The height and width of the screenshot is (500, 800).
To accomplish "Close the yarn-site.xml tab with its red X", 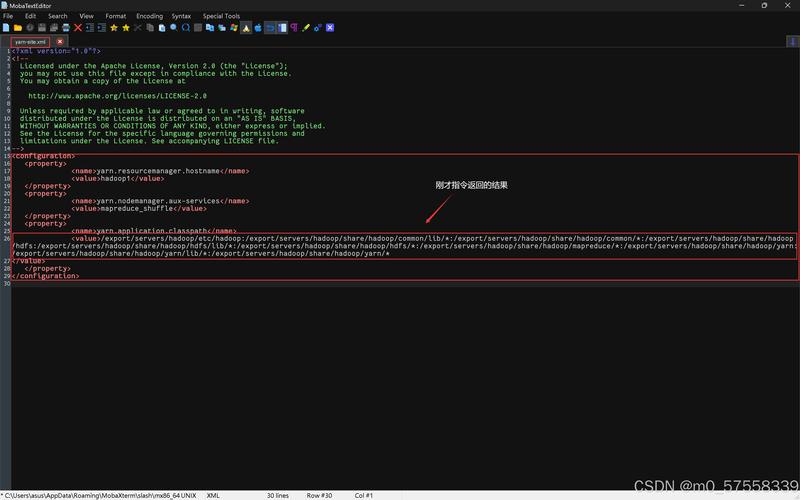I will pos(60,41).
